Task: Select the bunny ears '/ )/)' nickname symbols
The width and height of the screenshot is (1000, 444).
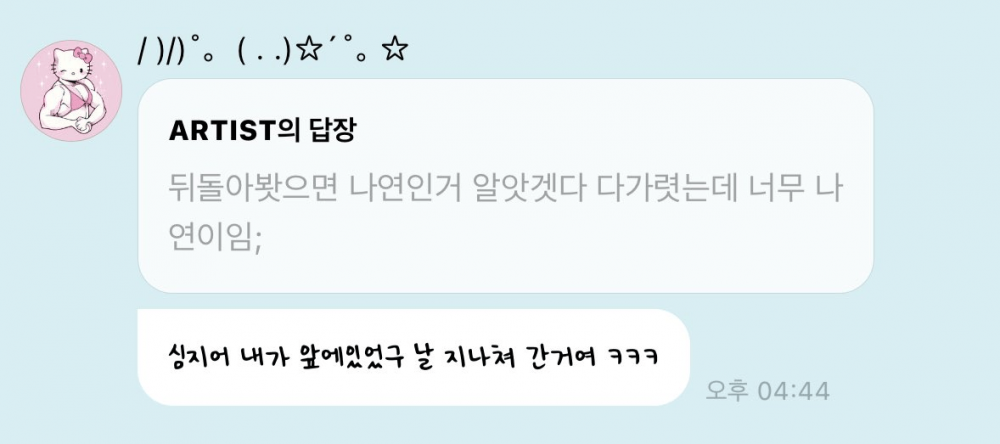Action: (161, 52)
